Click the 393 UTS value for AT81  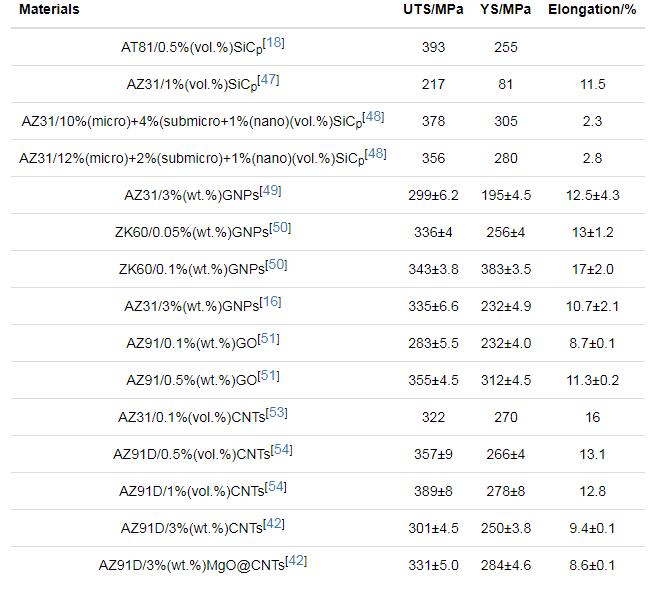(434, 47)
